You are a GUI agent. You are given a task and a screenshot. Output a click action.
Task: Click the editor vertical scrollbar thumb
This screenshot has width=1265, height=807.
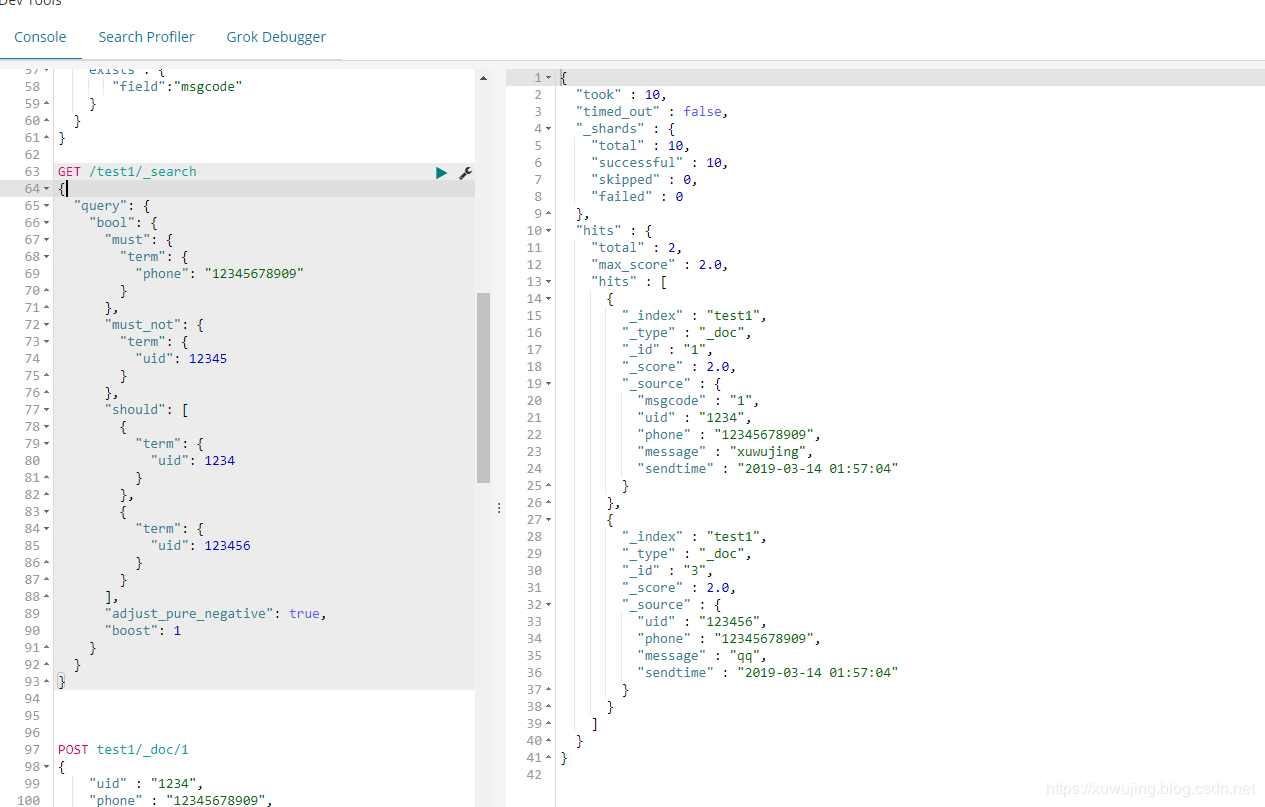point(483,388)
